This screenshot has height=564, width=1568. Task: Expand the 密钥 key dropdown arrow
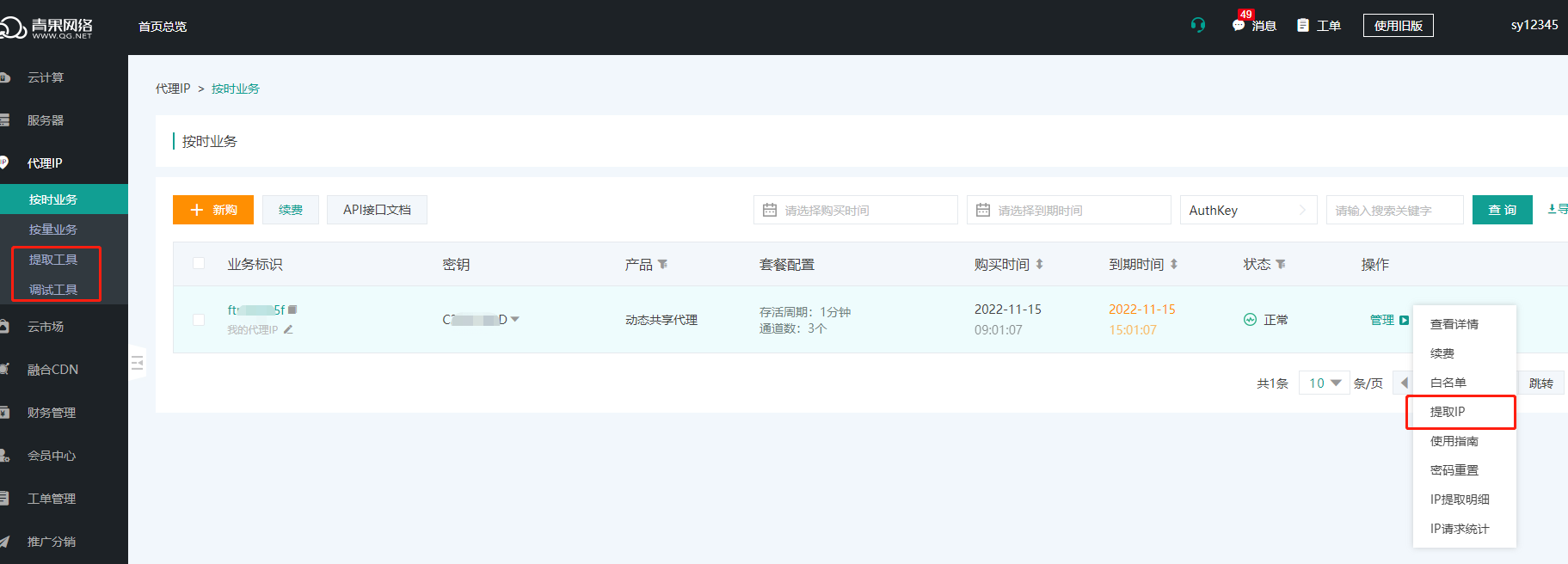pos(515,319)
